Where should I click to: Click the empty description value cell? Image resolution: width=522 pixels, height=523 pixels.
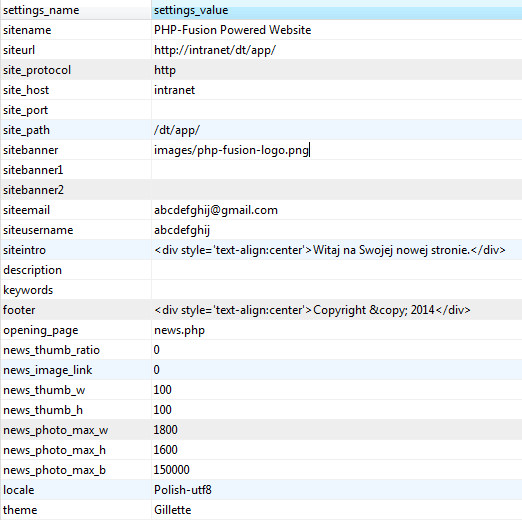point(337,270)
